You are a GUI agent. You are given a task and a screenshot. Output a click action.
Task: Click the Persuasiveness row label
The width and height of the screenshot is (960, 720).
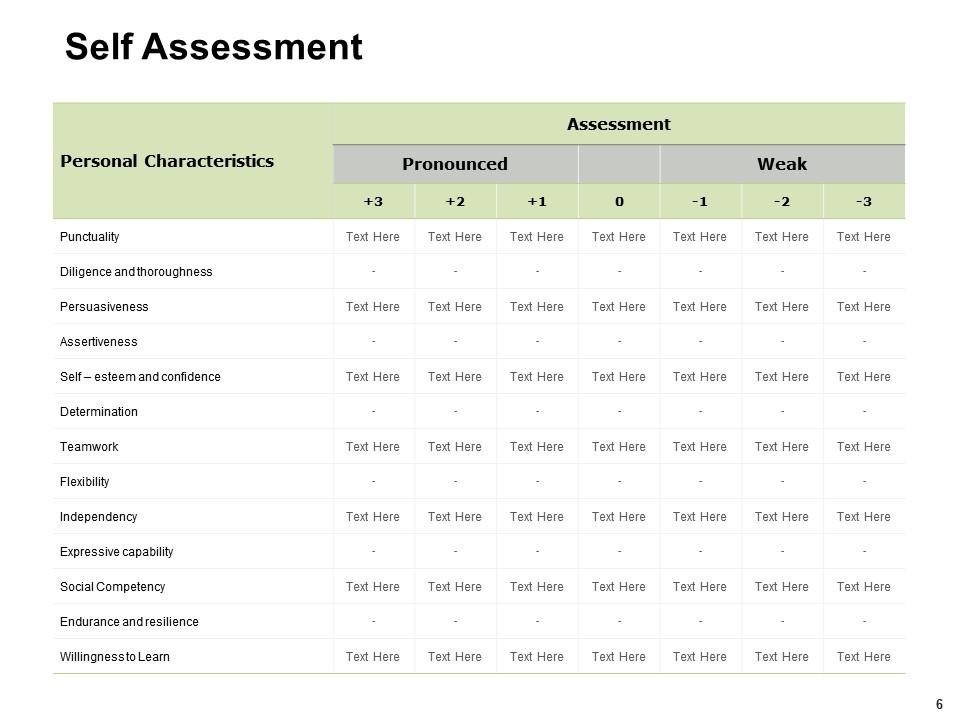pyautogui.click(x=104, y=307)
